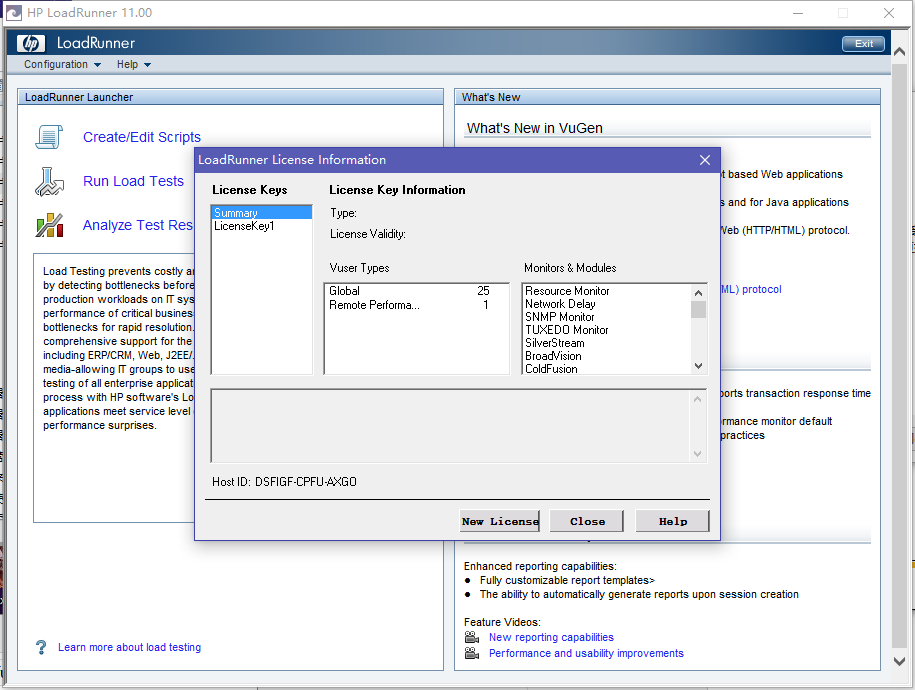Click the LoadRunner Launcher panel header
This screenshot has height=690, width=915.
(231, 97)
